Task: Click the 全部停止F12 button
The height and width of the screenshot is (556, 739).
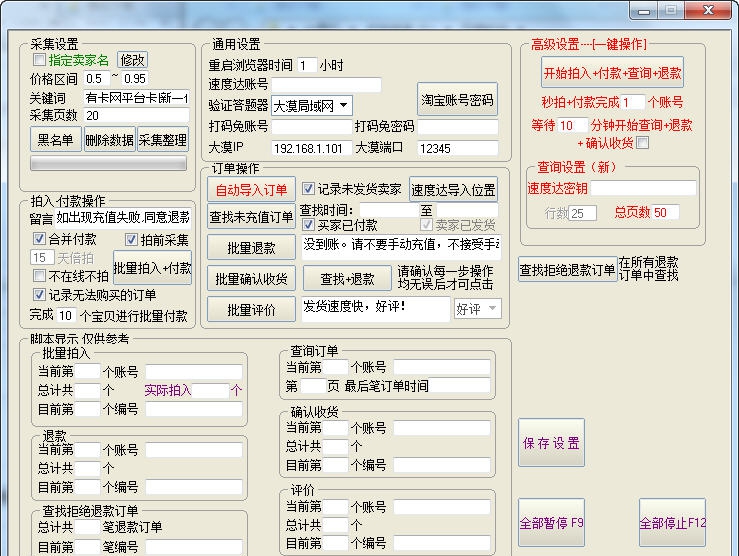Action: (673, 523)
